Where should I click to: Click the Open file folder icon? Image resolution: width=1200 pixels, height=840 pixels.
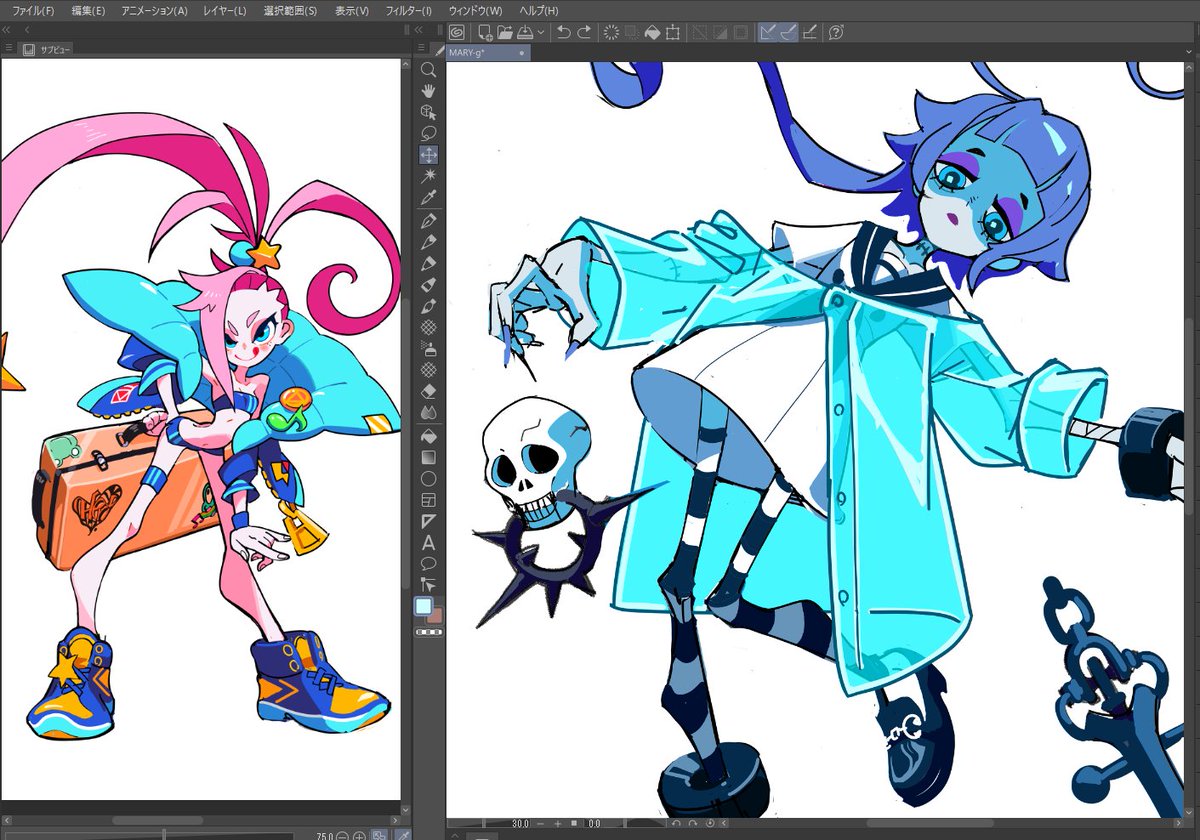505,32
